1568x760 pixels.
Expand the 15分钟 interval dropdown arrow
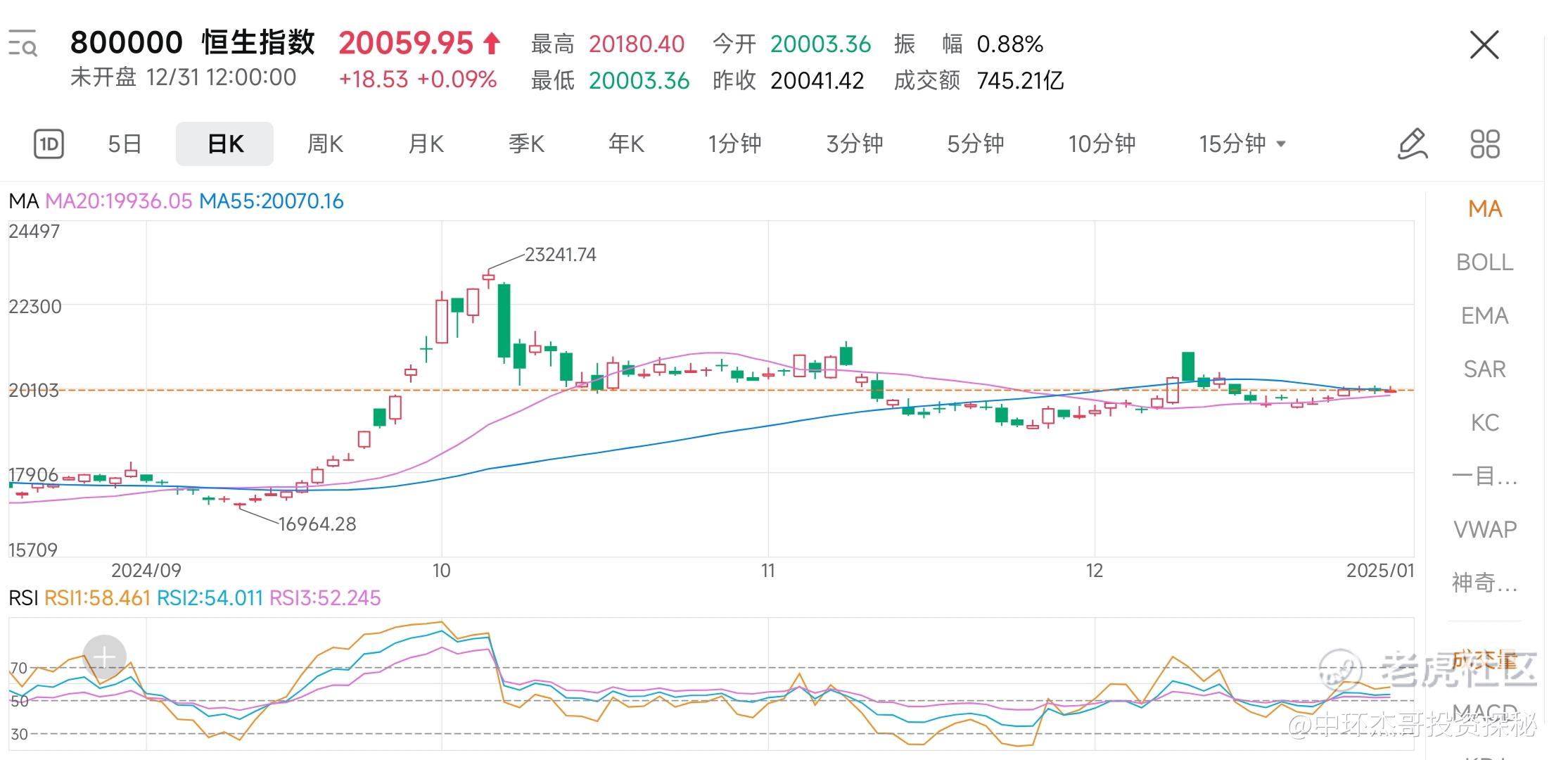(1281, 144)
